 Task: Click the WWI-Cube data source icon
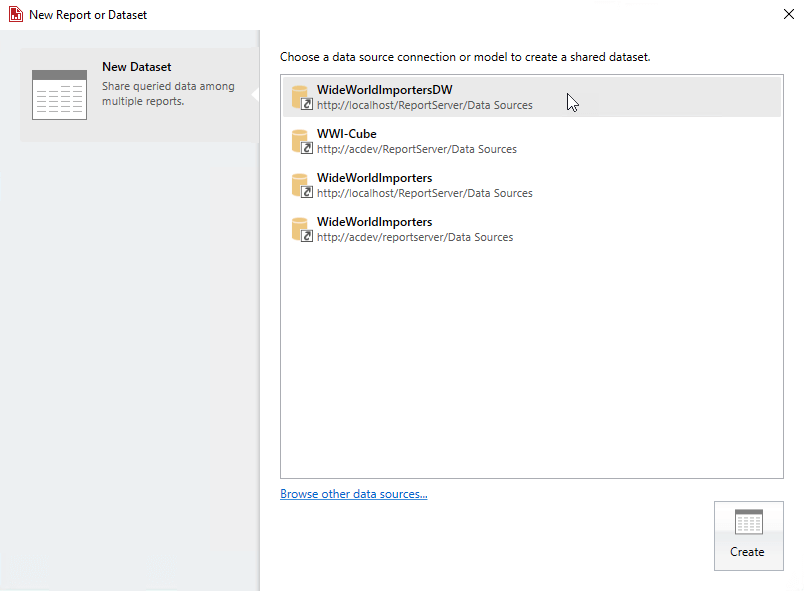(302, 141)
